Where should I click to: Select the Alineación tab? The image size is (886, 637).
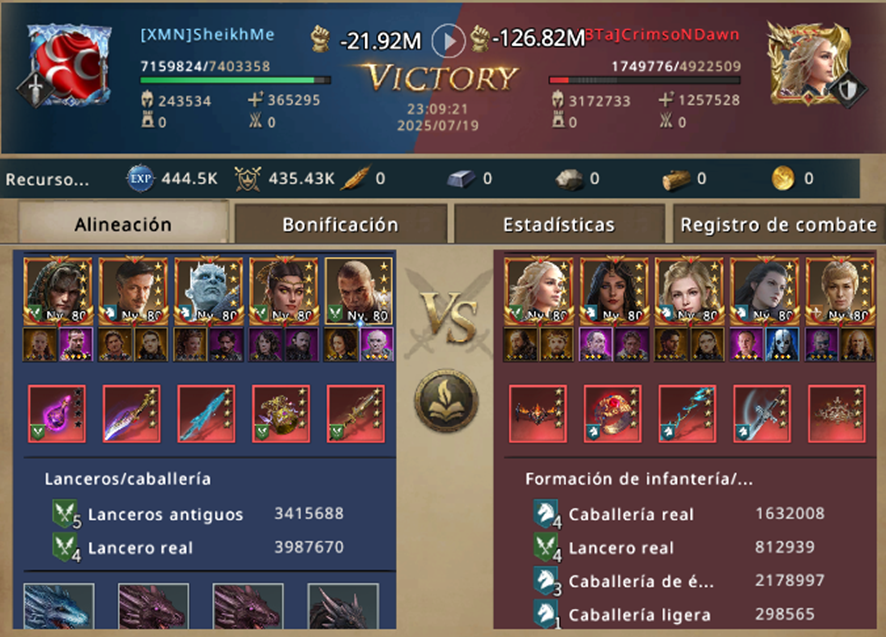[x=123, y=223]
